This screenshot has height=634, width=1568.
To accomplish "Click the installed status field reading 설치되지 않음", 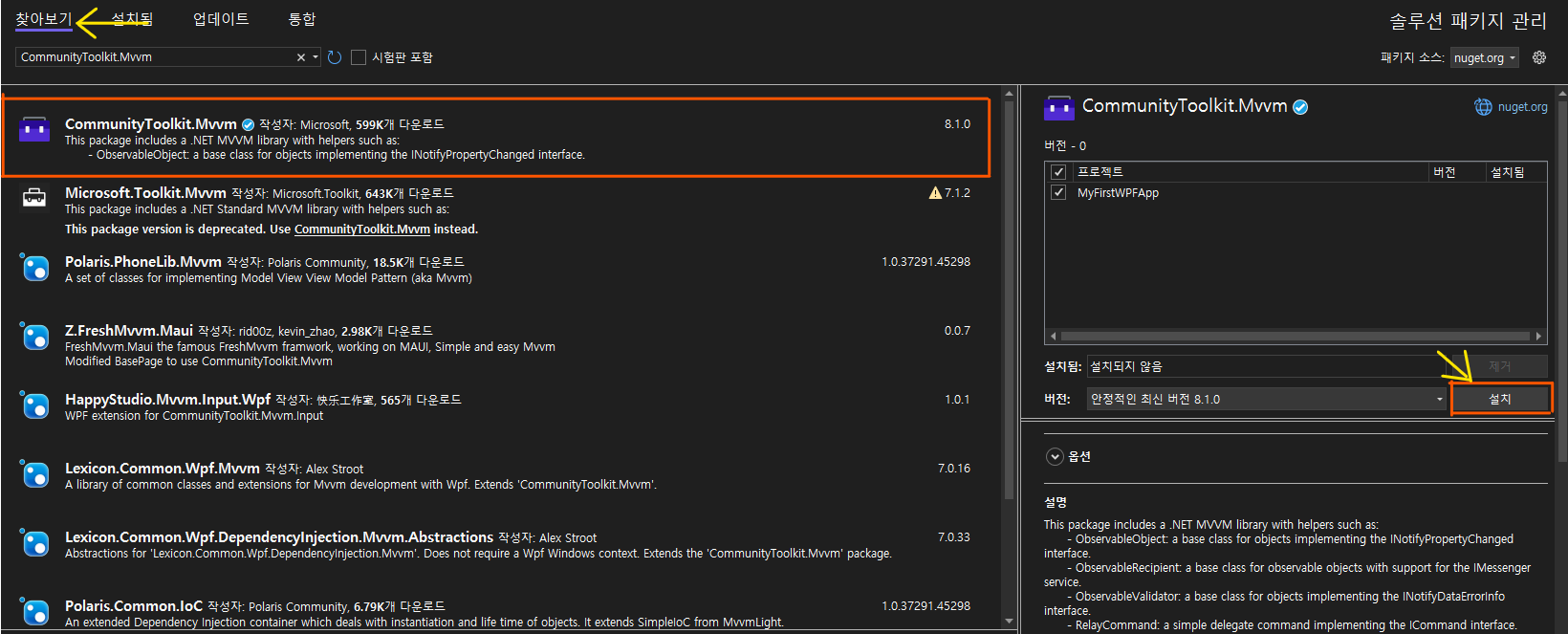I will coord(1267,366).
